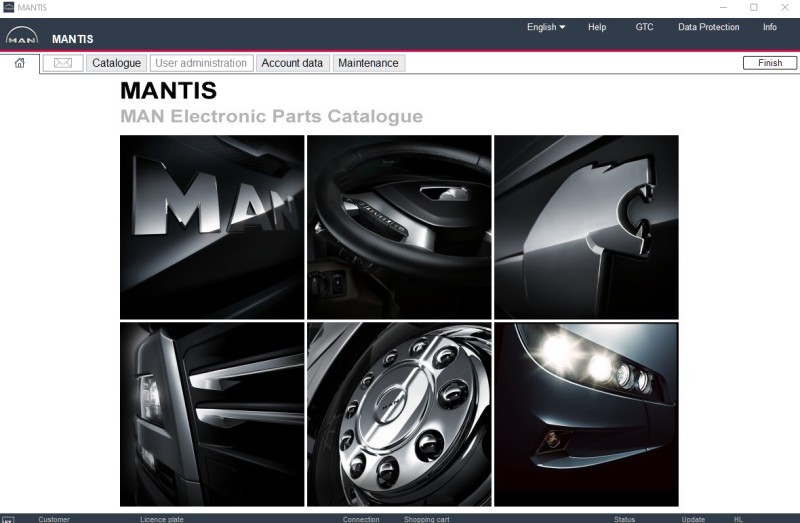The height and width of the screenshot is (523, 800).
Task: Switch to User administration tab
Action: pyautogui.click(x=201, y=63)
